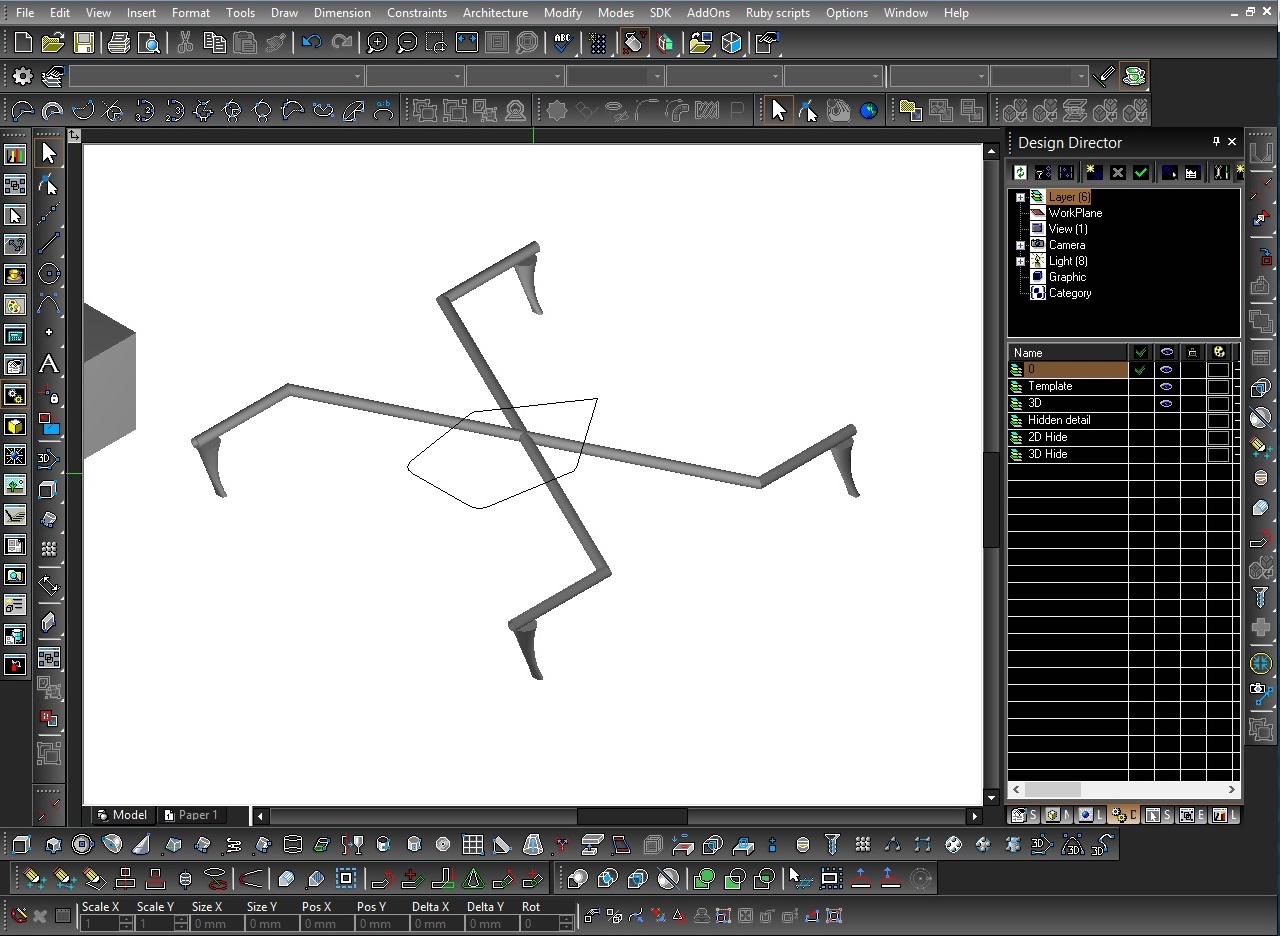Toggle visibility cell of 2D Hide layer
Viewport: 1280px width, 936px height.
(x=1166, y=437)
